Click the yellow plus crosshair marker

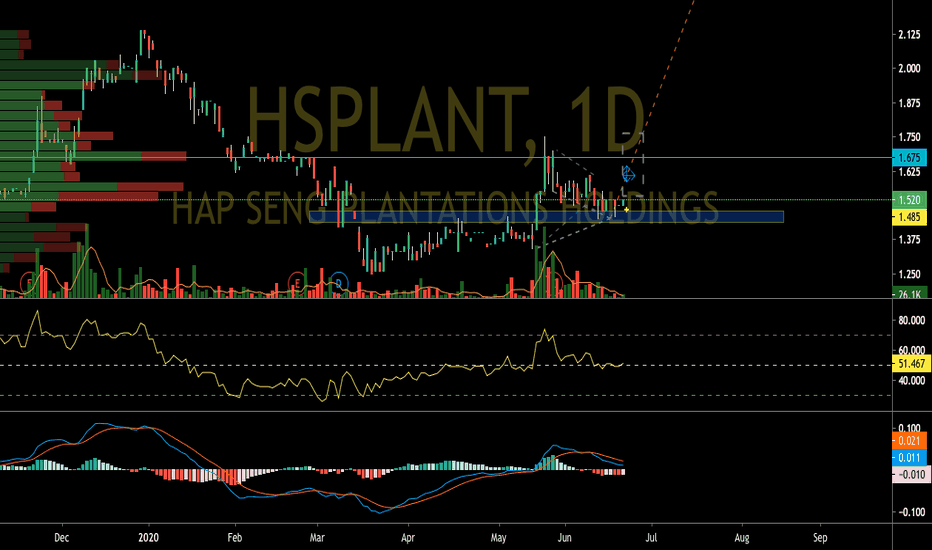[x=626, y=210]
